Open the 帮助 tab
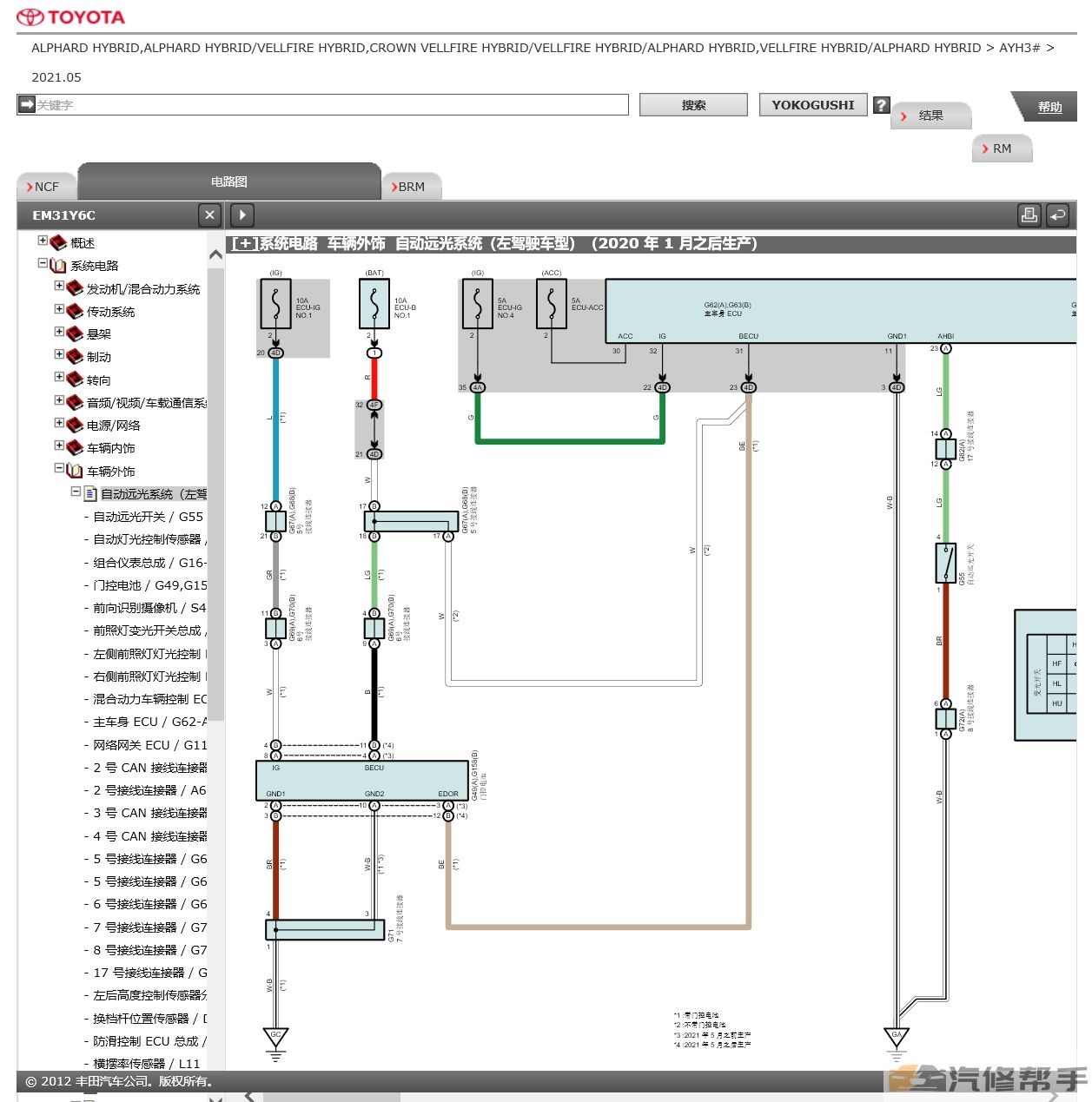The image size is (1092, 1102). click(x=1049, y=107)
